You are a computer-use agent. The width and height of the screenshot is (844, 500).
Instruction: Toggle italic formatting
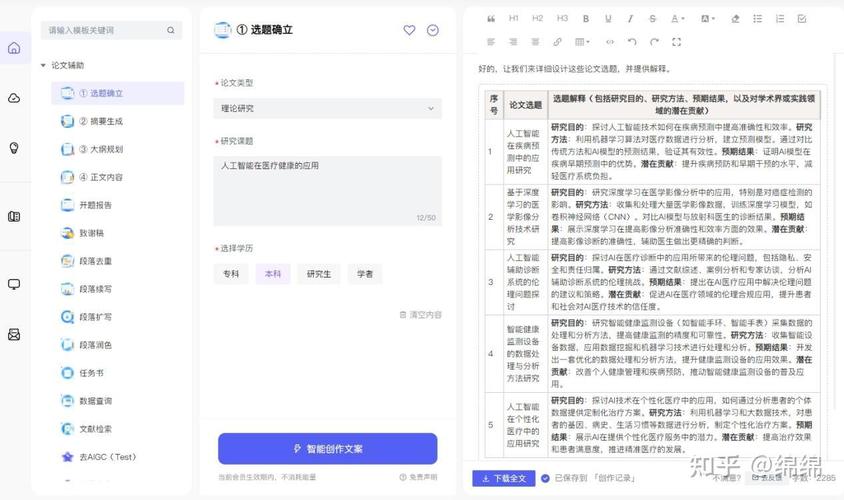click(x=630, y=19)
